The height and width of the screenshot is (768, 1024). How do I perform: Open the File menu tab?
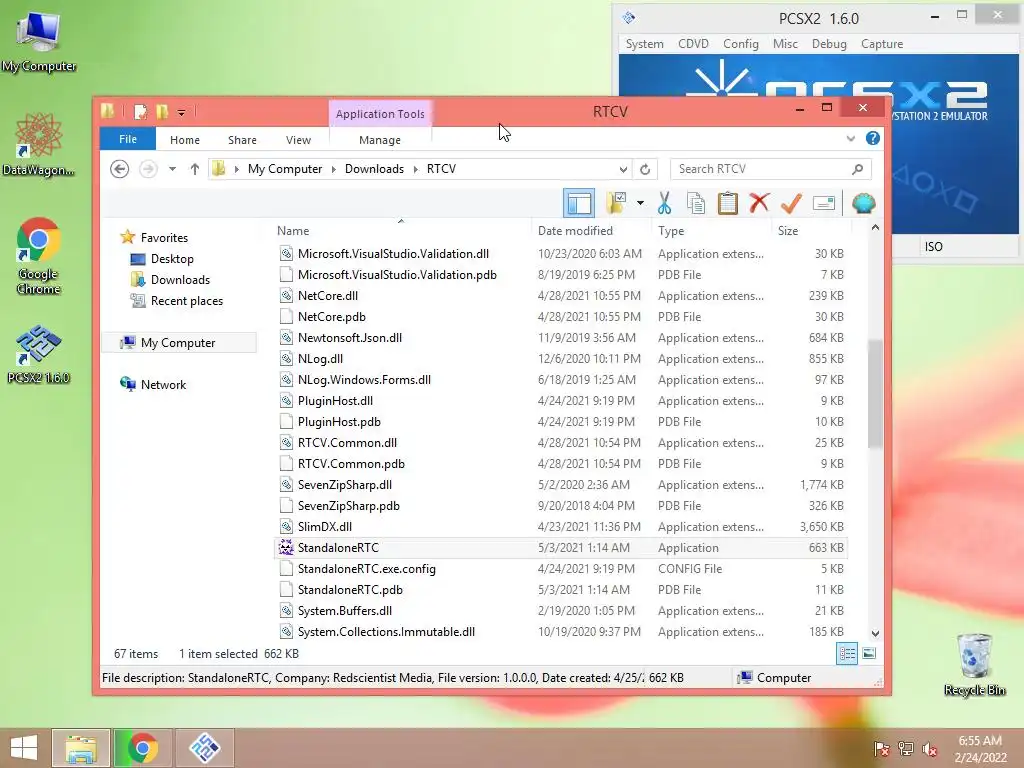point(128,139)
